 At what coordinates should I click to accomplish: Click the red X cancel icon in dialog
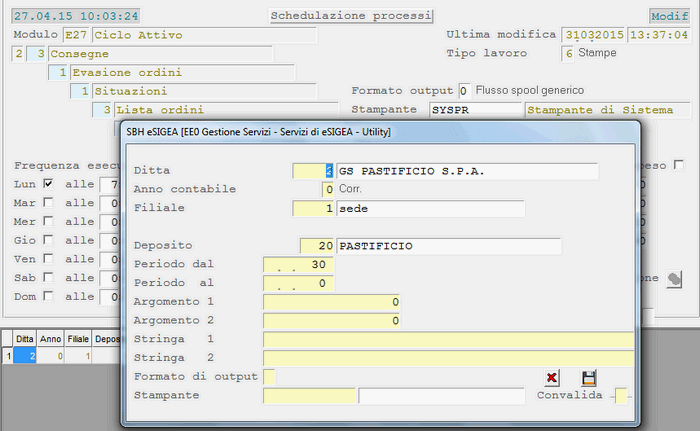pos(552,378)
